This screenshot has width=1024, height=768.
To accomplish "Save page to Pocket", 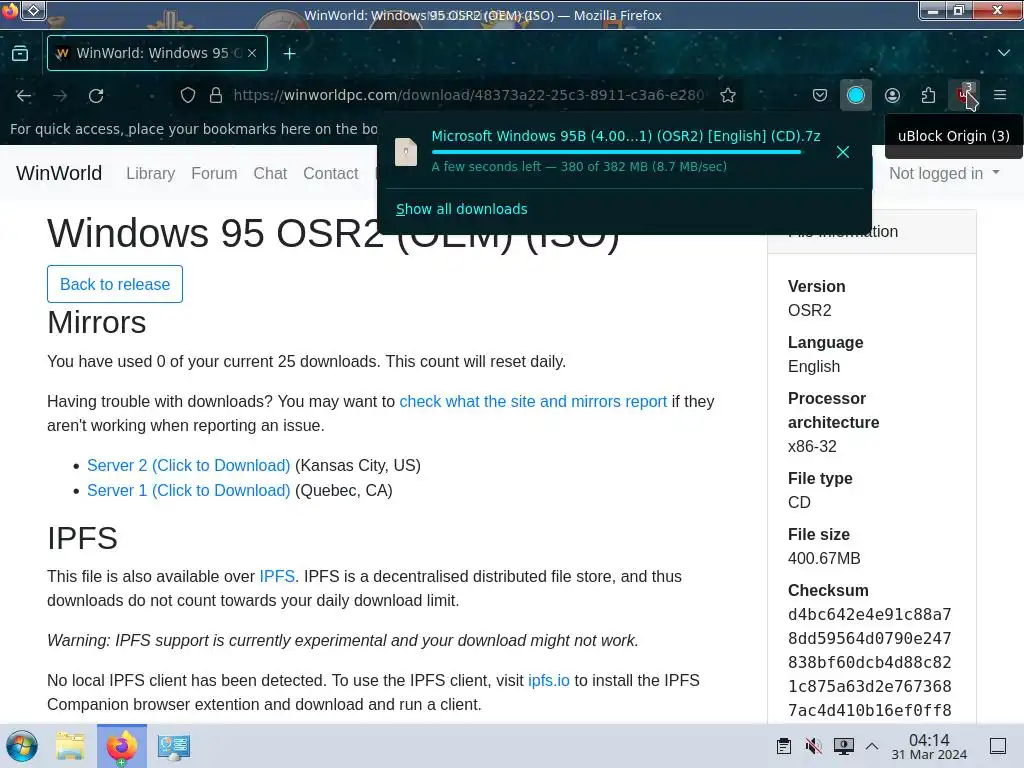I will pos(820,95).
